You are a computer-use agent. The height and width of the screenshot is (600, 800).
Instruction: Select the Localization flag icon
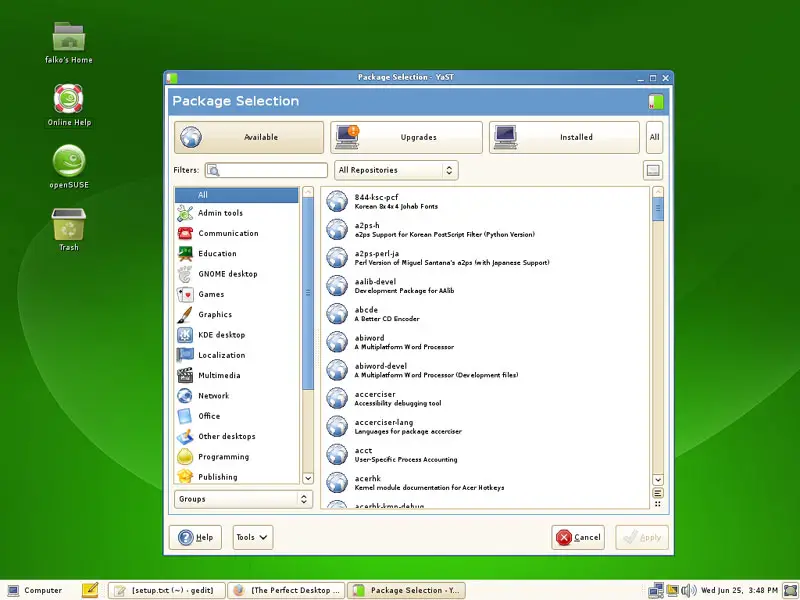coord(185,355)
